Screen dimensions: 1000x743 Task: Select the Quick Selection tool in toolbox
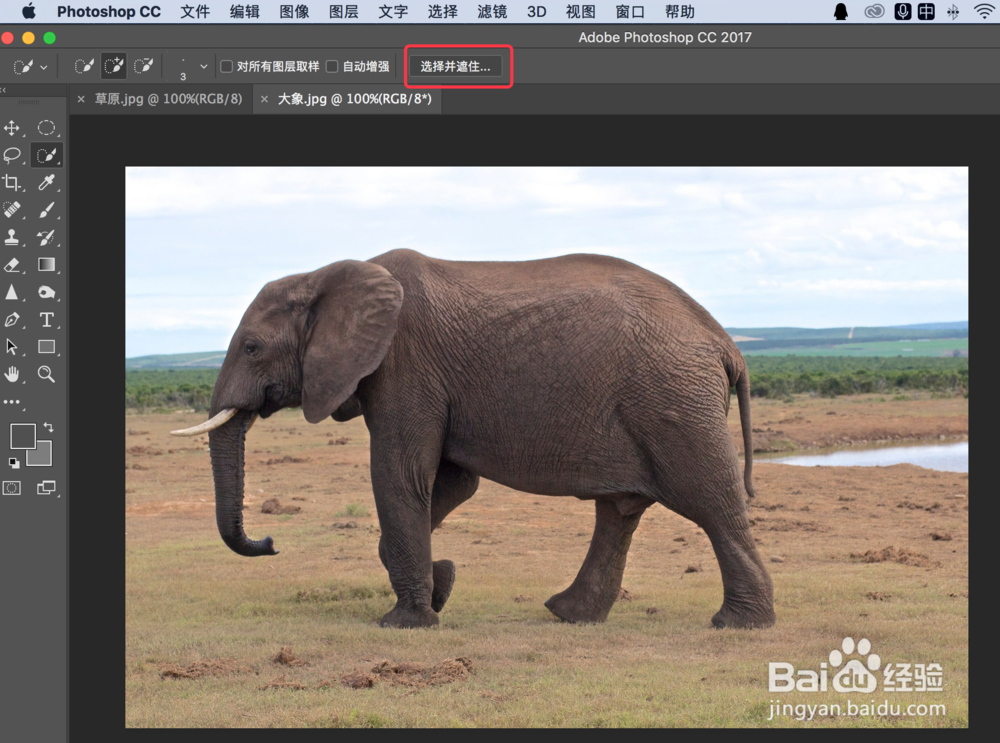(47, 156)
